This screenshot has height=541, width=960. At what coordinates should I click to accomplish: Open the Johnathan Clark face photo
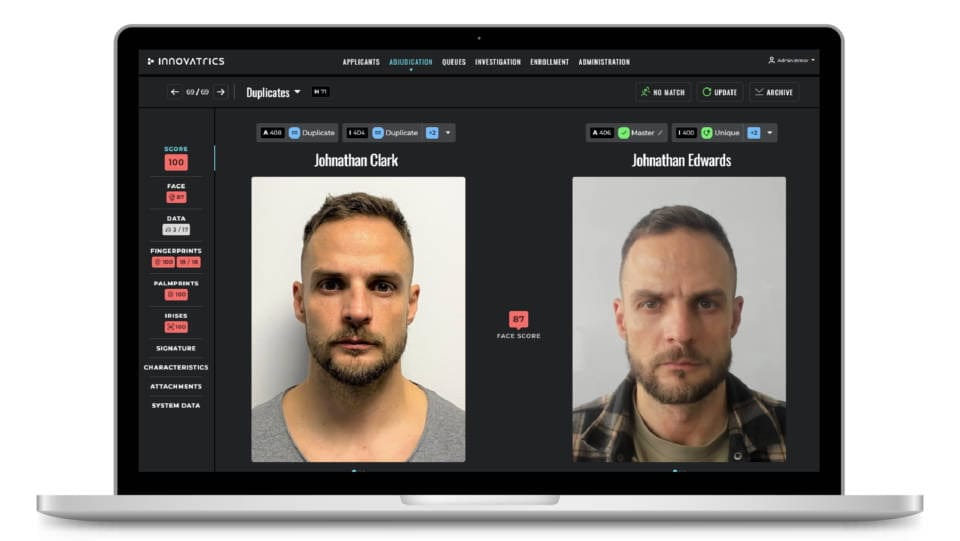click(x=358, y=319)
